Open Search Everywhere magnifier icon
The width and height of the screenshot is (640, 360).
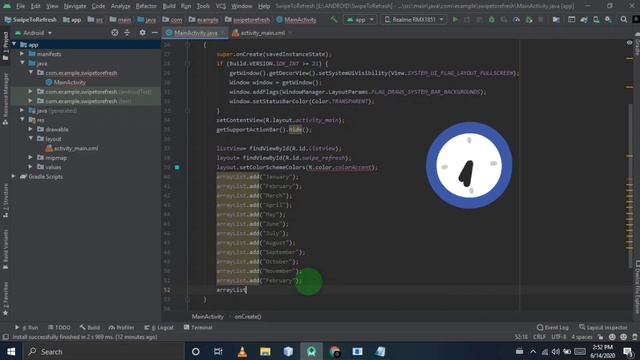(624, 20)
